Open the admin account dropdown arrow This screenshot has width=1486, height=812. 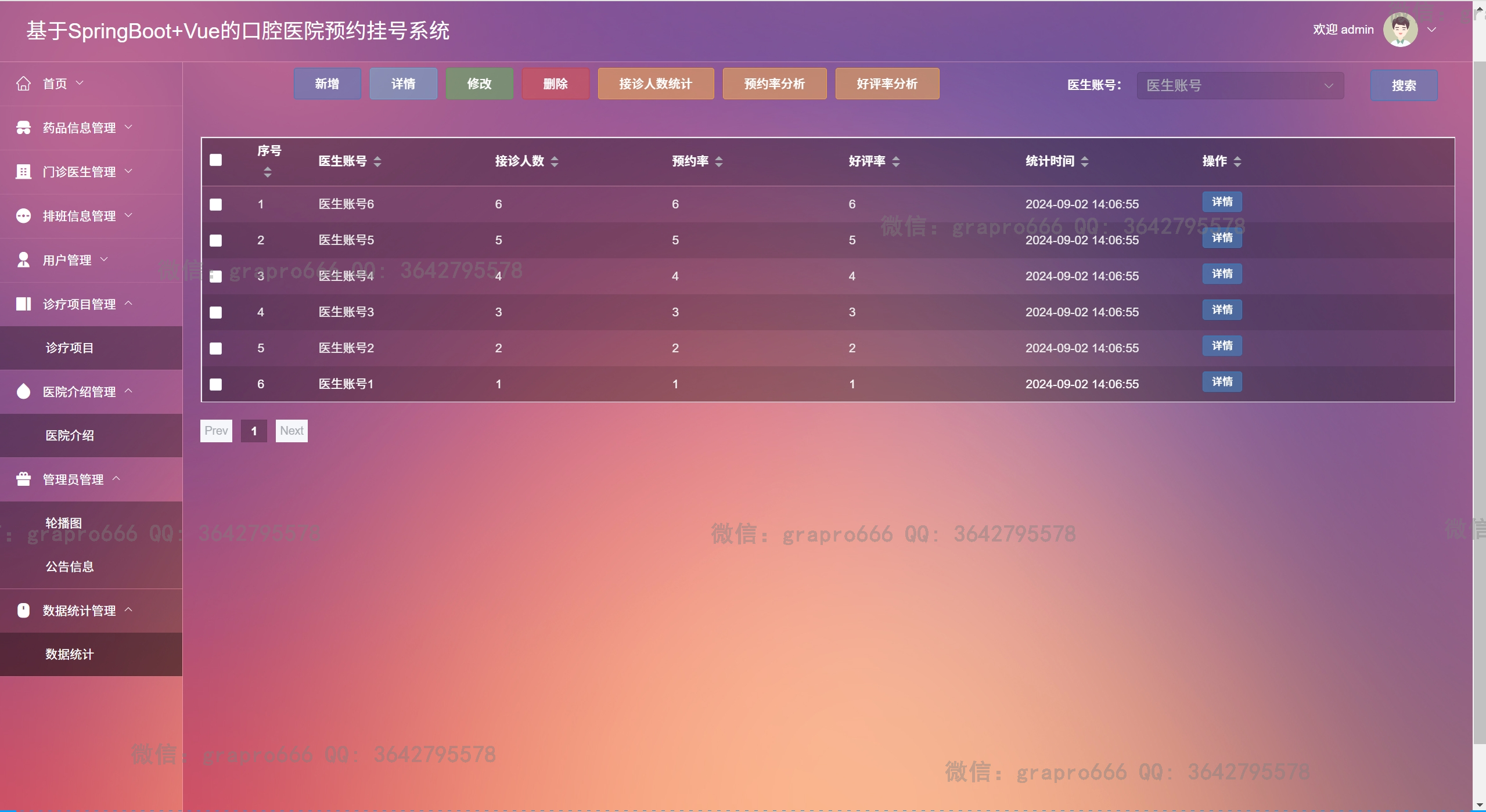[1432, 30]
